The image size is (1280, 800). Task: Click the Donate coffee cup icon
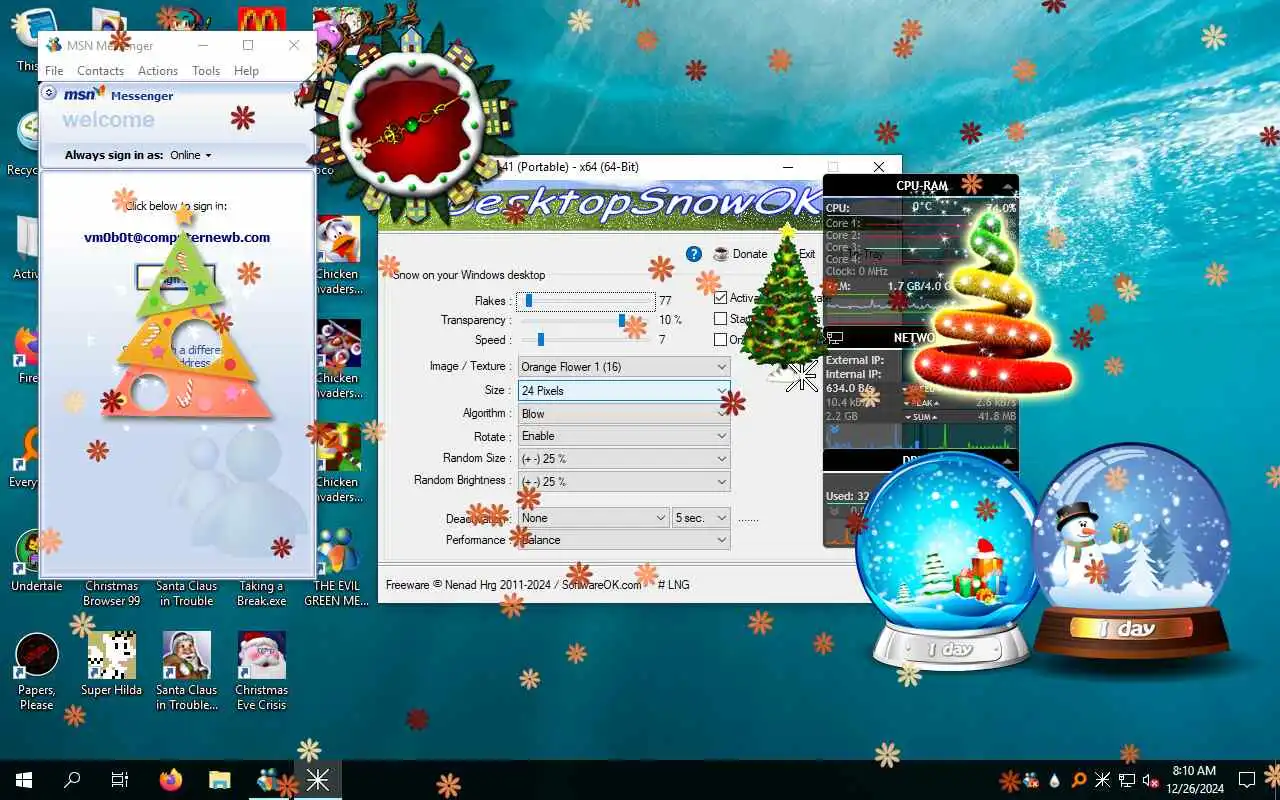[721, 254]
